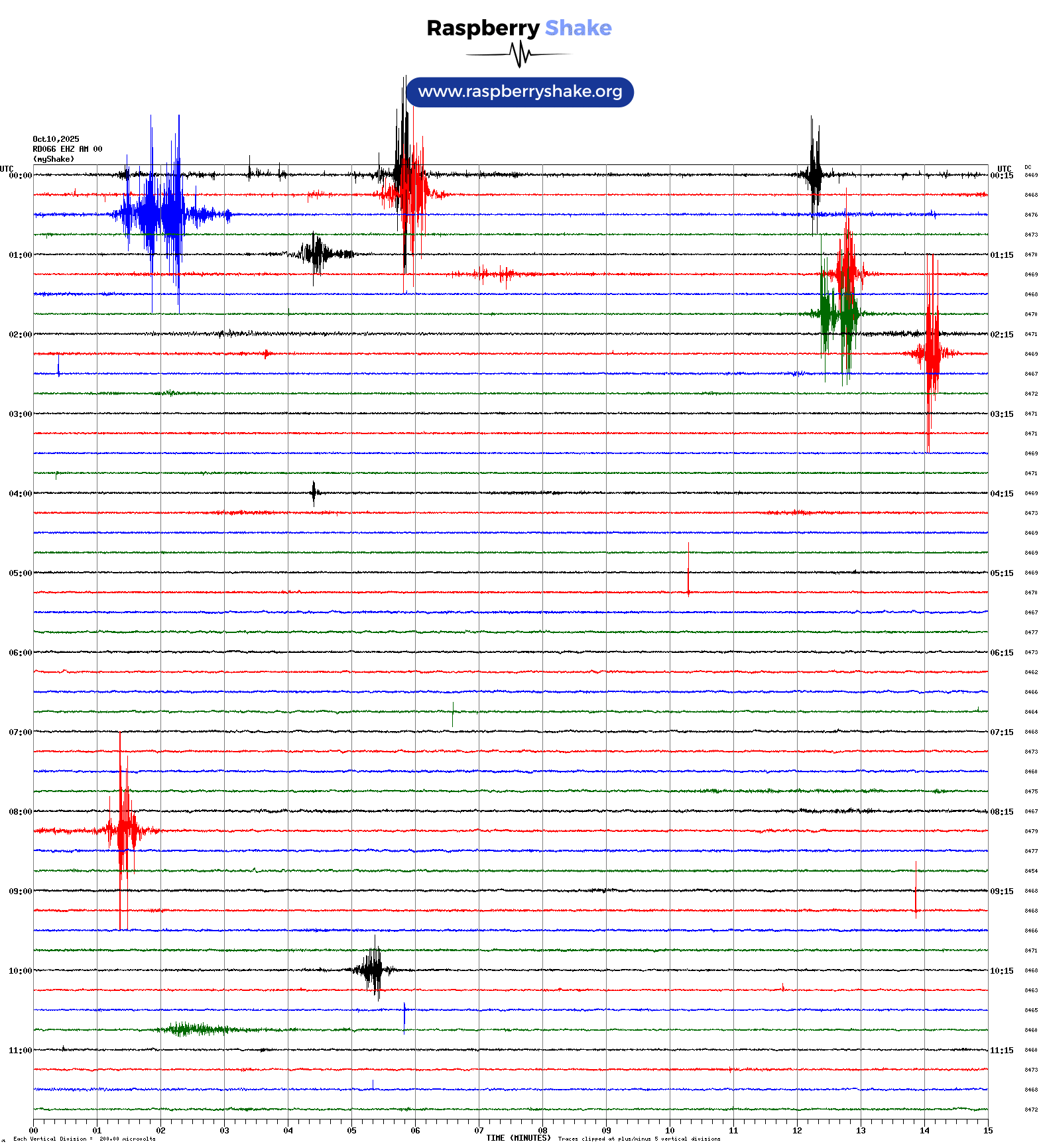Click the 07 minute tick on the bottom axis
The image size is (1041, 1148).
coord(479,1131)
